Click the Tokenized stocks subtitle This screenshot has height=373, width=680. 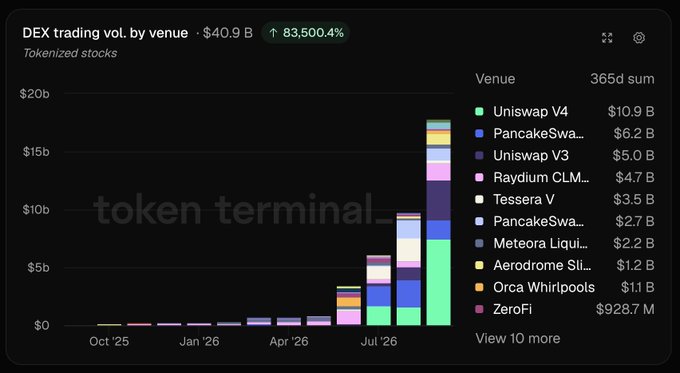pyautogui.click(x=70, y=53)
